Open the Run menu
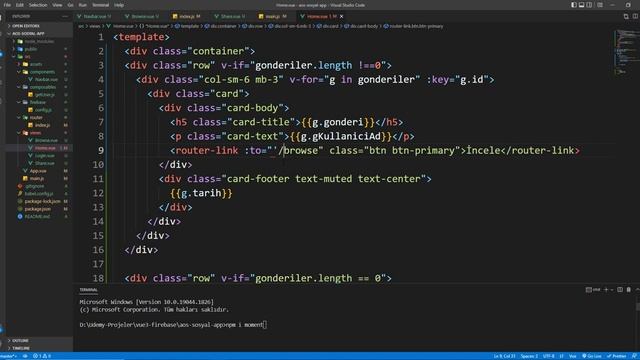The image size is (640, 360). 82,5
